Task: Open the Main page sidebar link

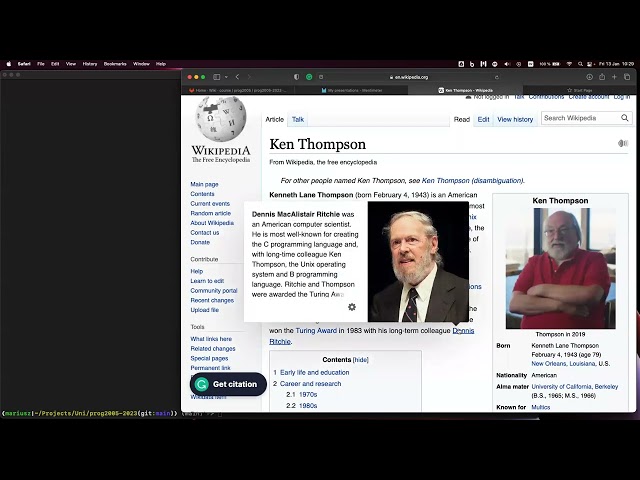Action: click(204, 184)
